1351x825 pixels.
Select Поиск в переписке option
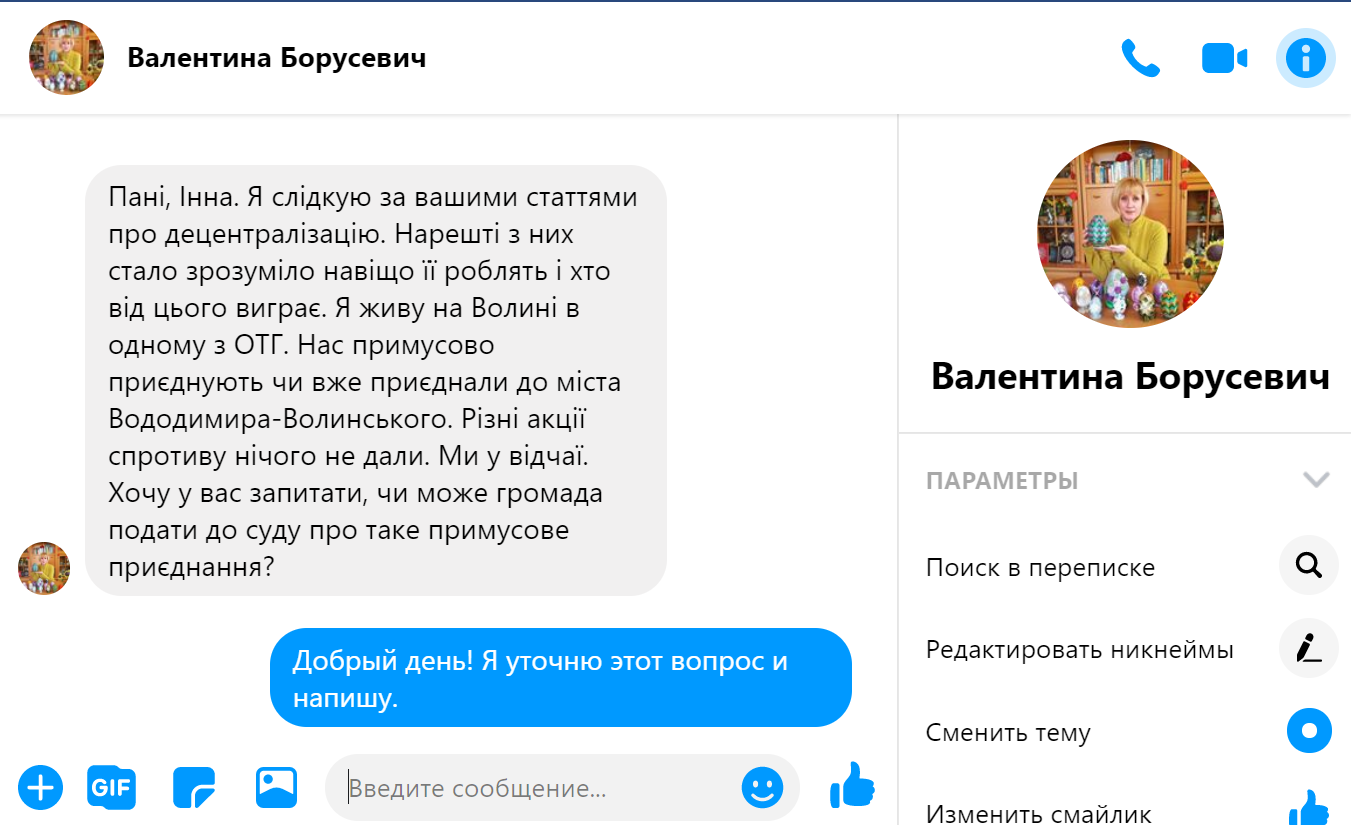click(x=1040, y=568)
